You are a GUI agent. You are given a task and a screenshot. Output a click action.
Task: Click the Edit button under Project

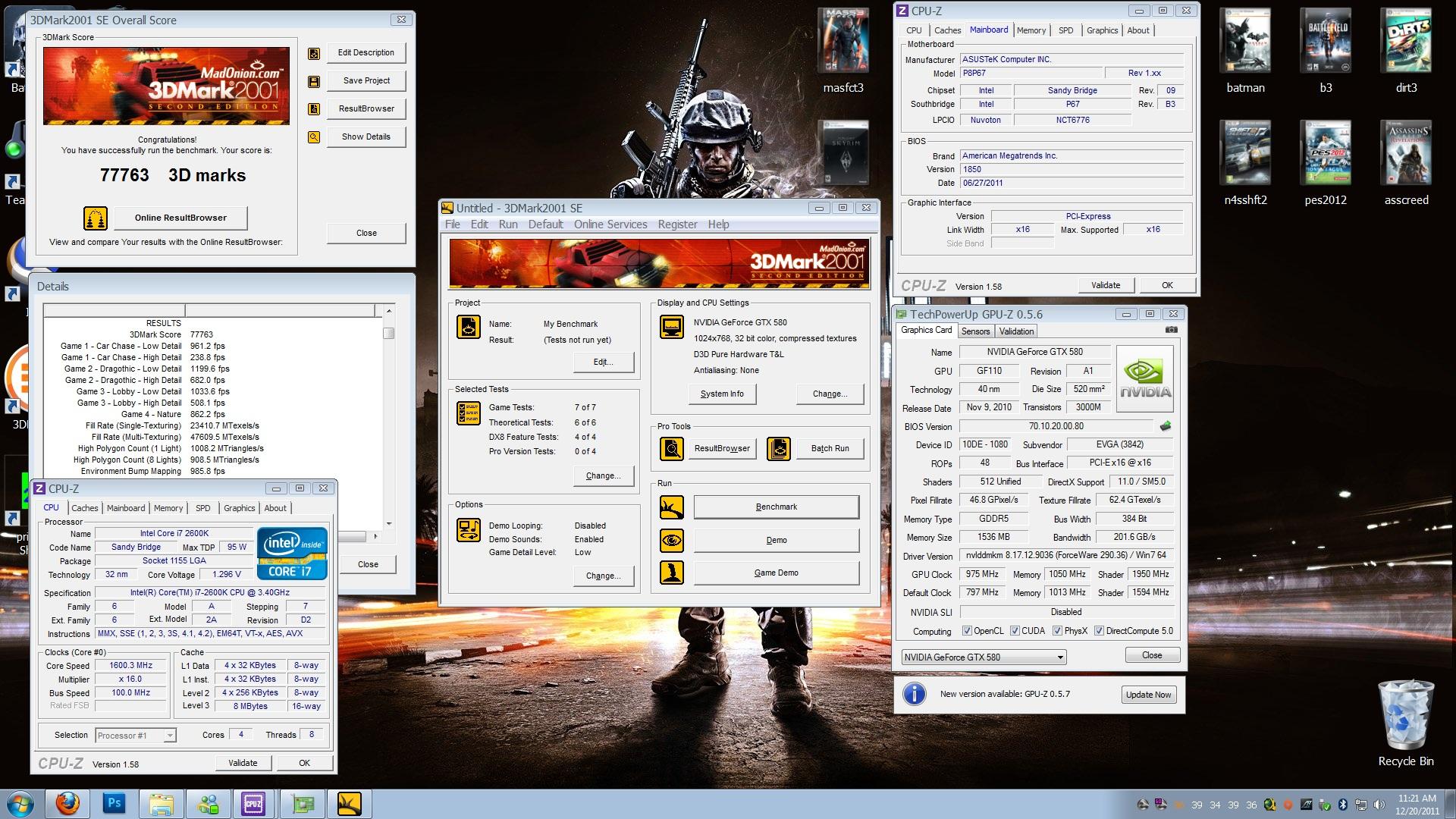click(604, 362)
